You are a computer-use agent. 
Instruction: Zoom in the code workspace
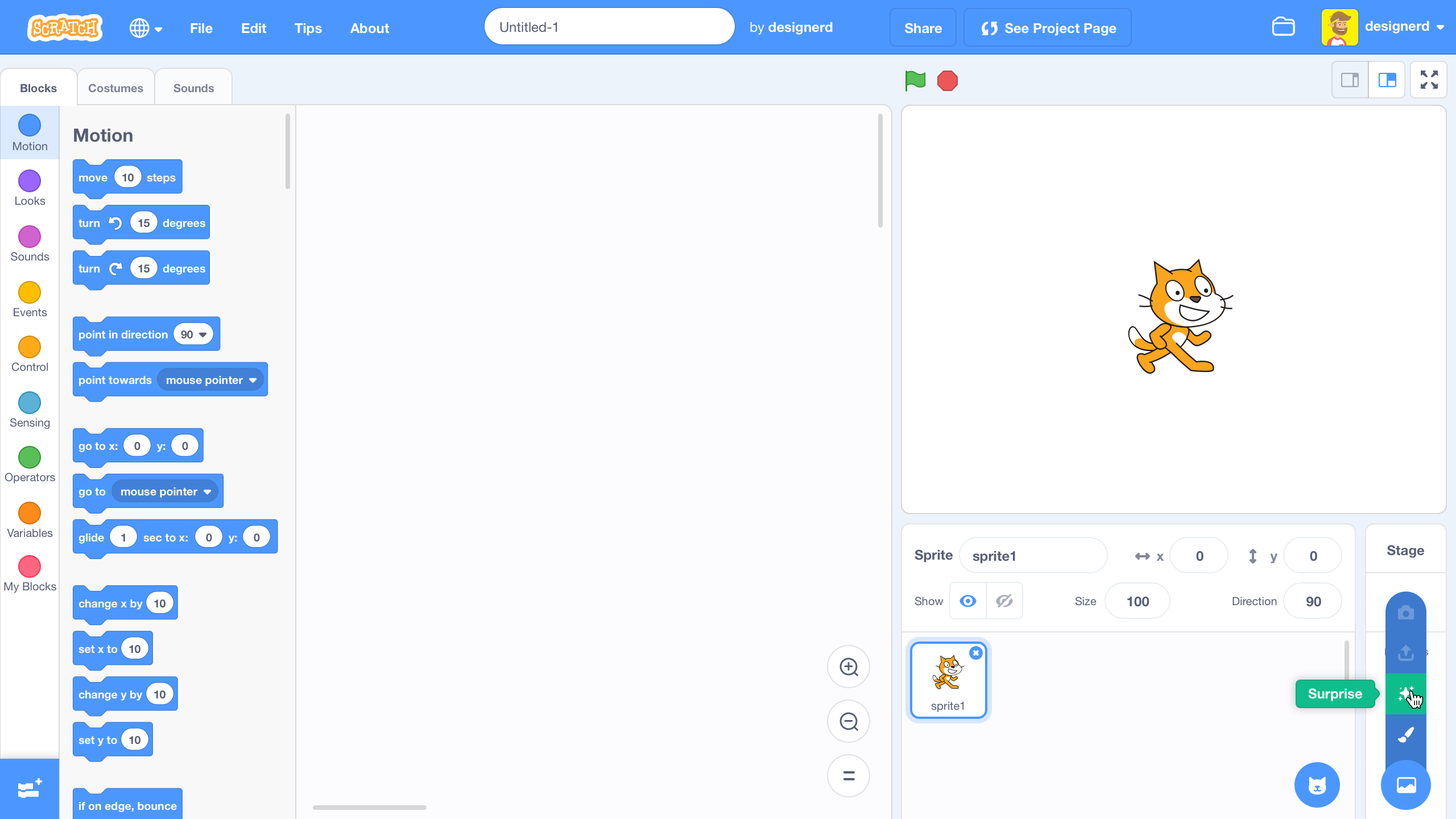(849, 667)
